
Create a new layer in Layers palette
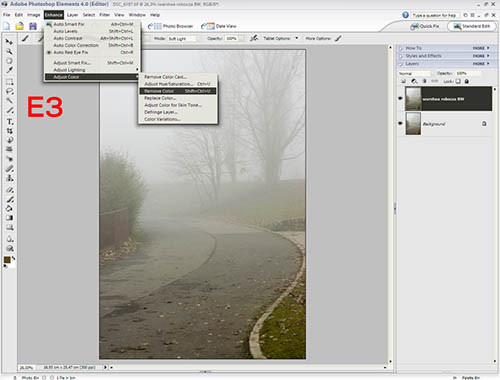tap(404, 81)
